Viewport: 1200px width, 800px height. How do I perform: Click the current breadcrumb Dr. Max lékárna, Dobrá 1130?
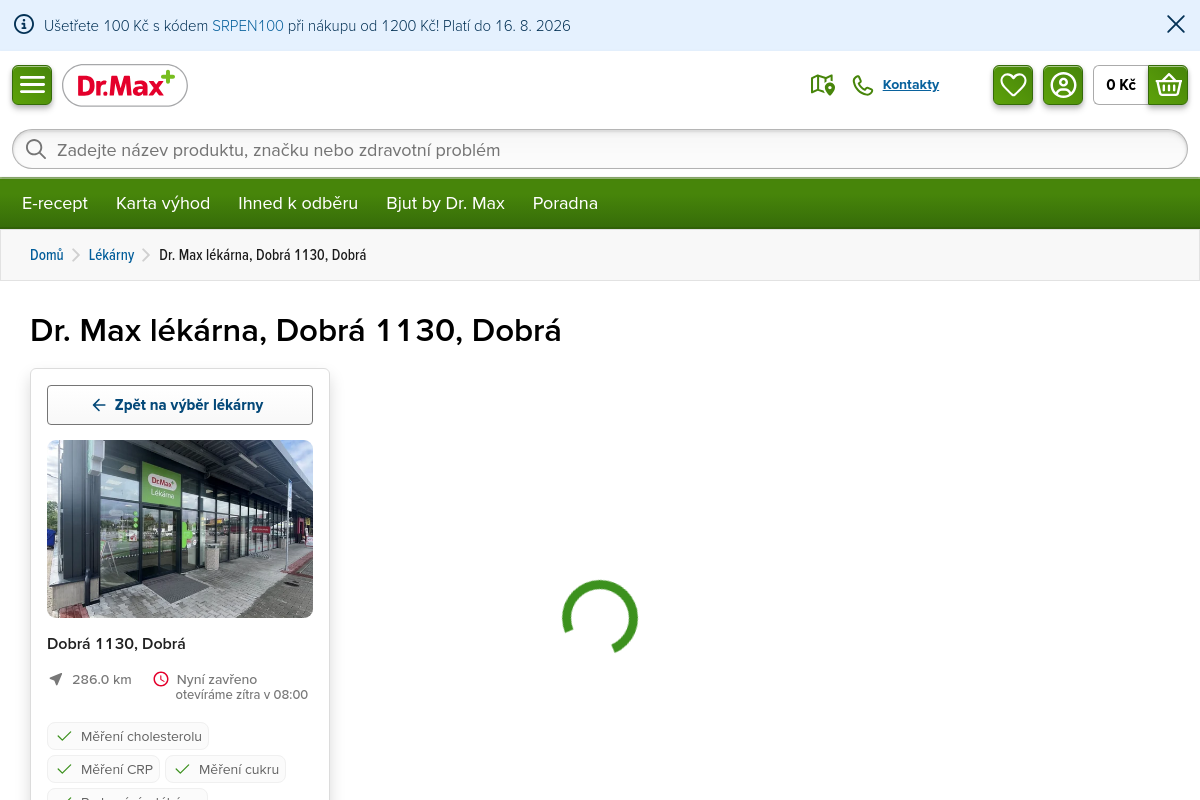(263, 255)
